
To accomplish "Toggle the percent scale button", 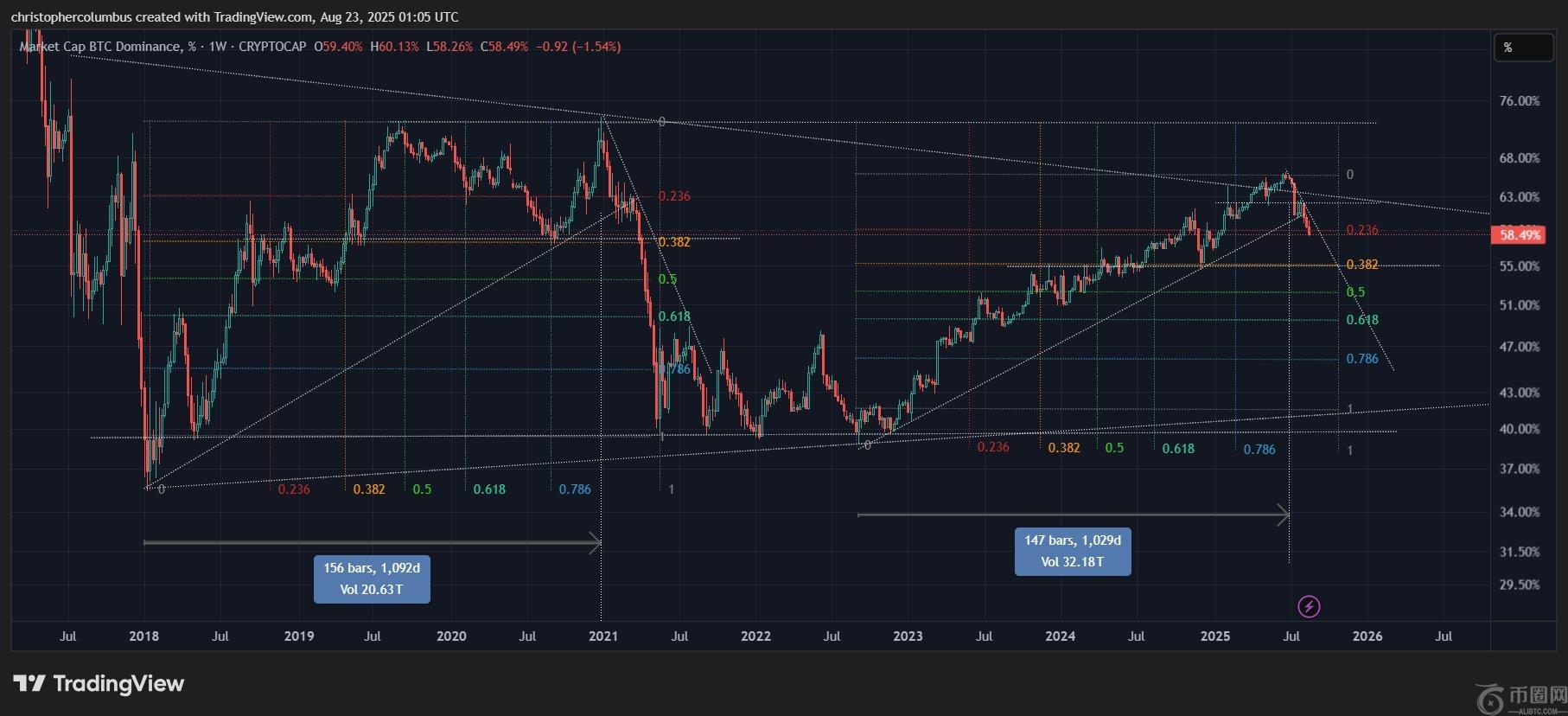I will pyautogui.click(x=1522, y=48).
